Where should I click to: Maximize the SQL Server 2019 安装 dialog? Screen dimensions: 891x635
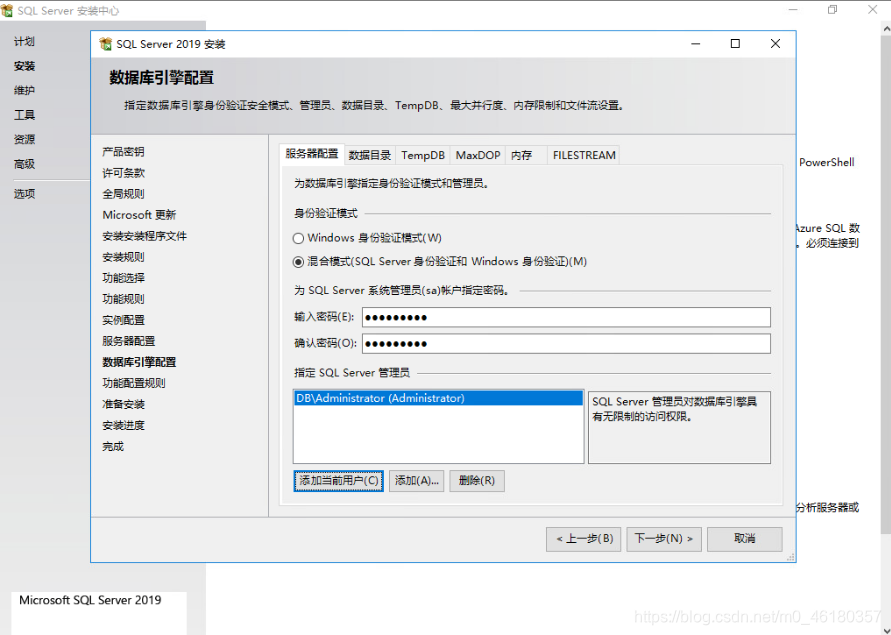coord(735,44)
